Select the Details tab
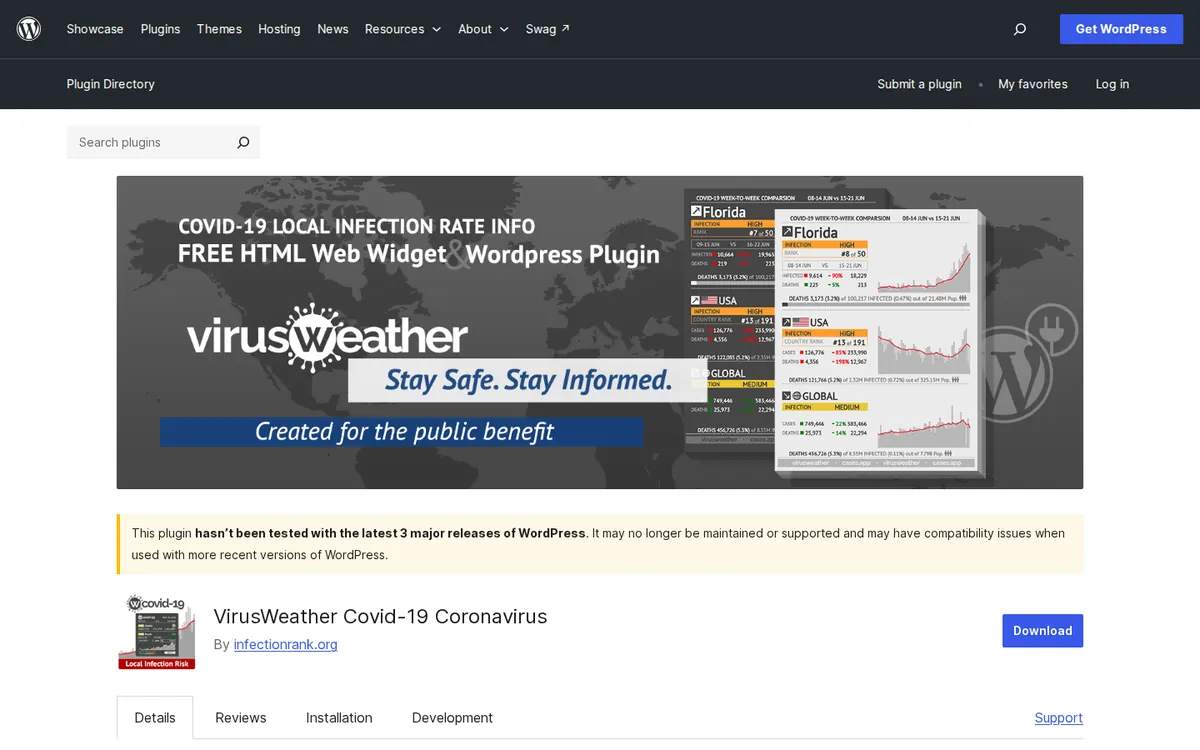This screenshot has height=750, width=1200. point(155,718)
